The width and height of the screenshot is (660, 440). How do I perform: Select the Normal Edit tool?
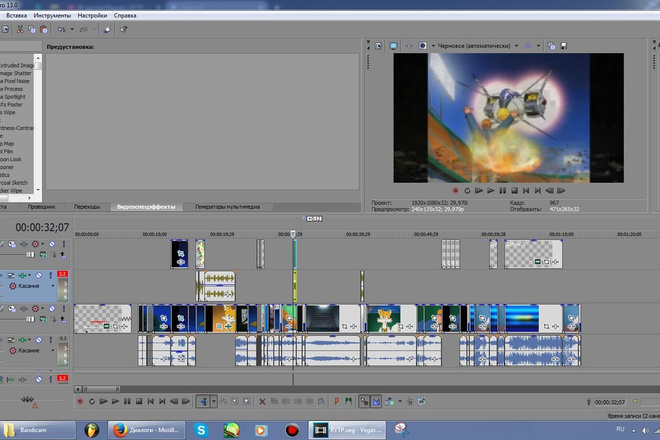tap(203, 402)
